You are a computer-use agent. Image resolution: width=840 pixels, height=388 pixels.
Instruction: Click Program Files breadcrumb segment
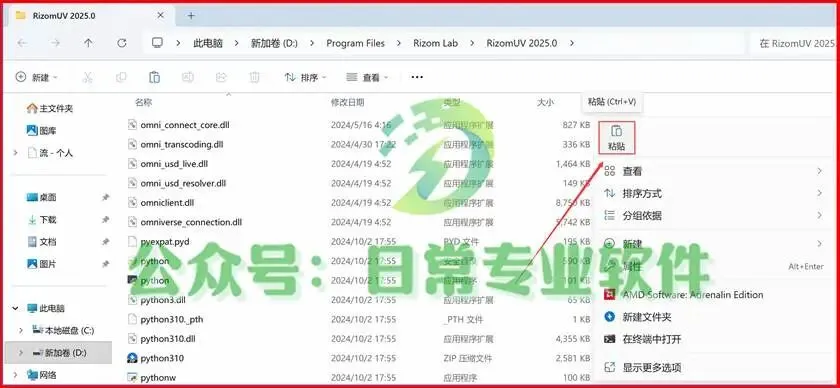coord(356,43)
